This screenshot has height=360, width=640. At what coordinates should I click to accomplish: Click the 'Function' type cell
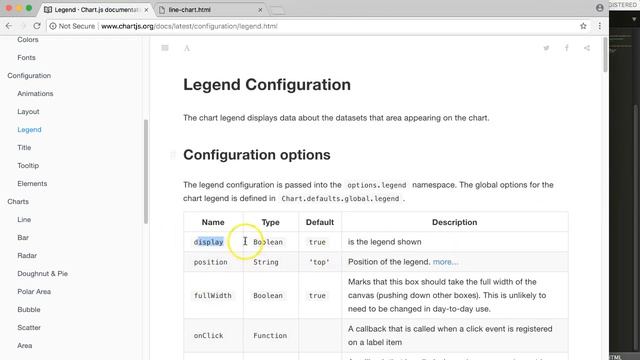coord(270,335)
